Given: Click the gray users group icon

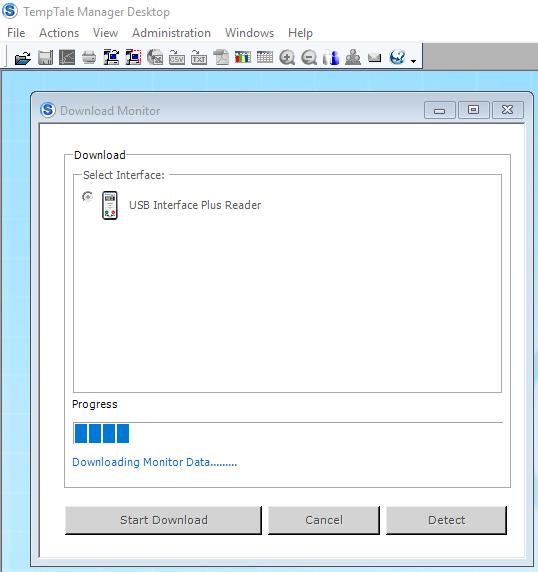Looking at the screenshot, I should [353, 58].
